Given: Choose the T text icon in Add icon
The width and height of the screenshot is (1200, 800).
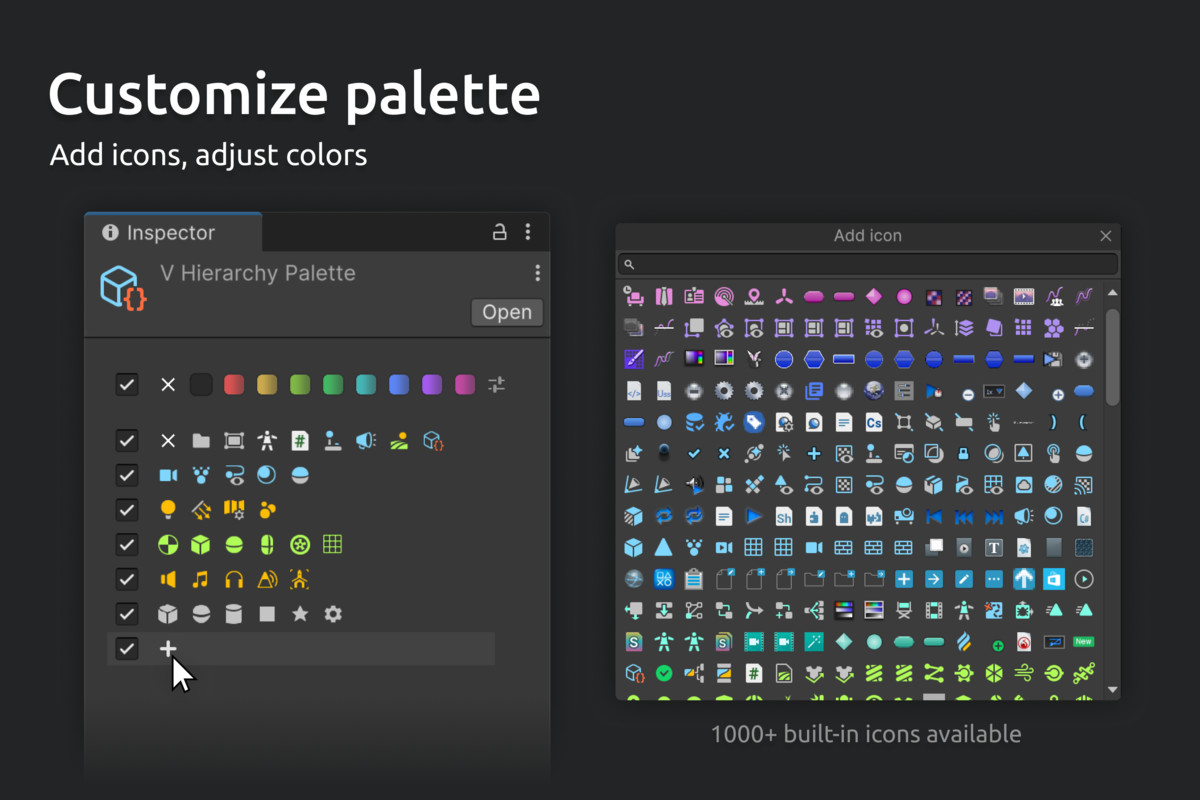Looking at the screenshot, I should tap(994, 548).
